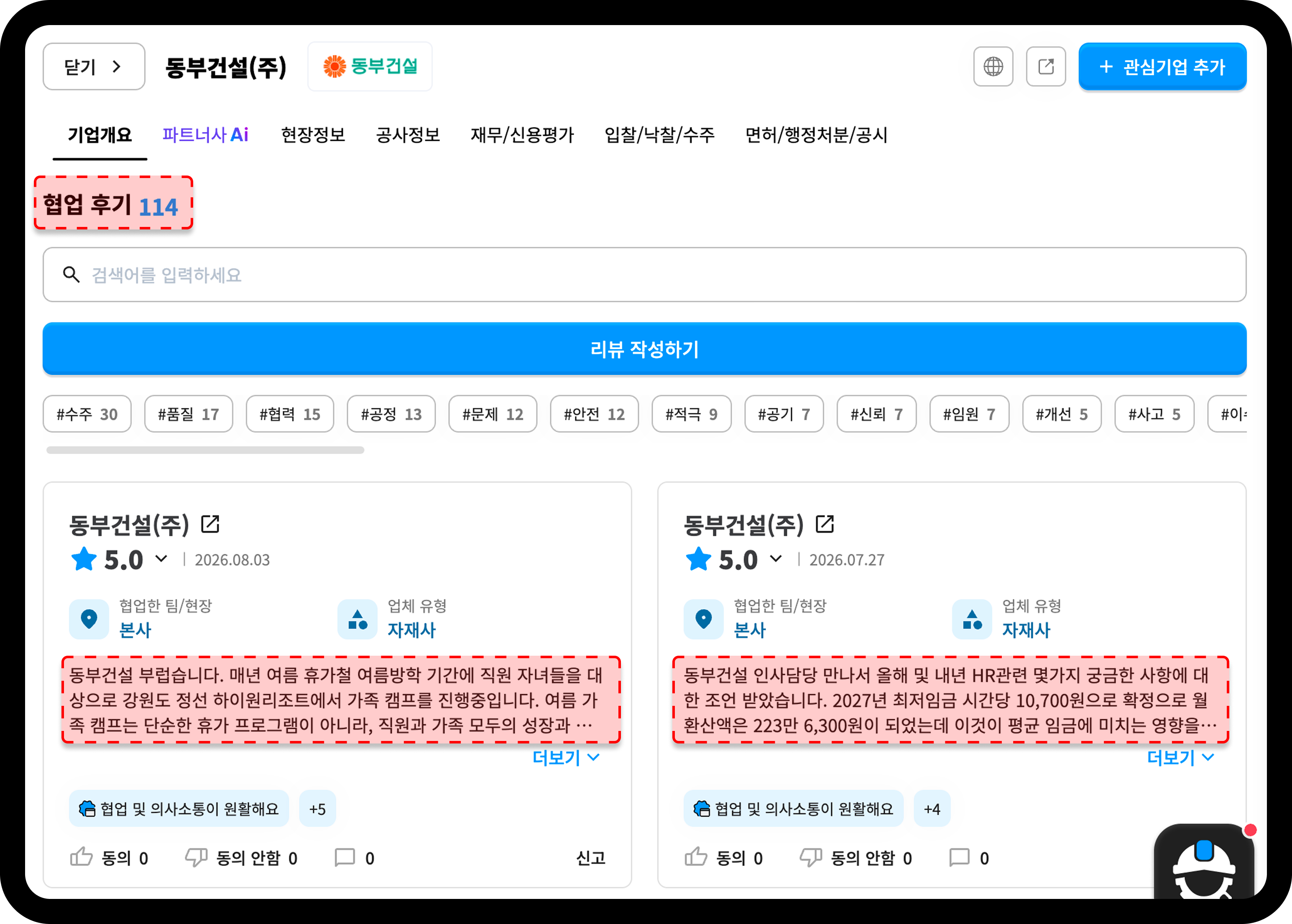The image size is (1292, 924).
Task: Click 업체 유형 shapes icon on 2026.08.03 review
Action: coord(357,619)
